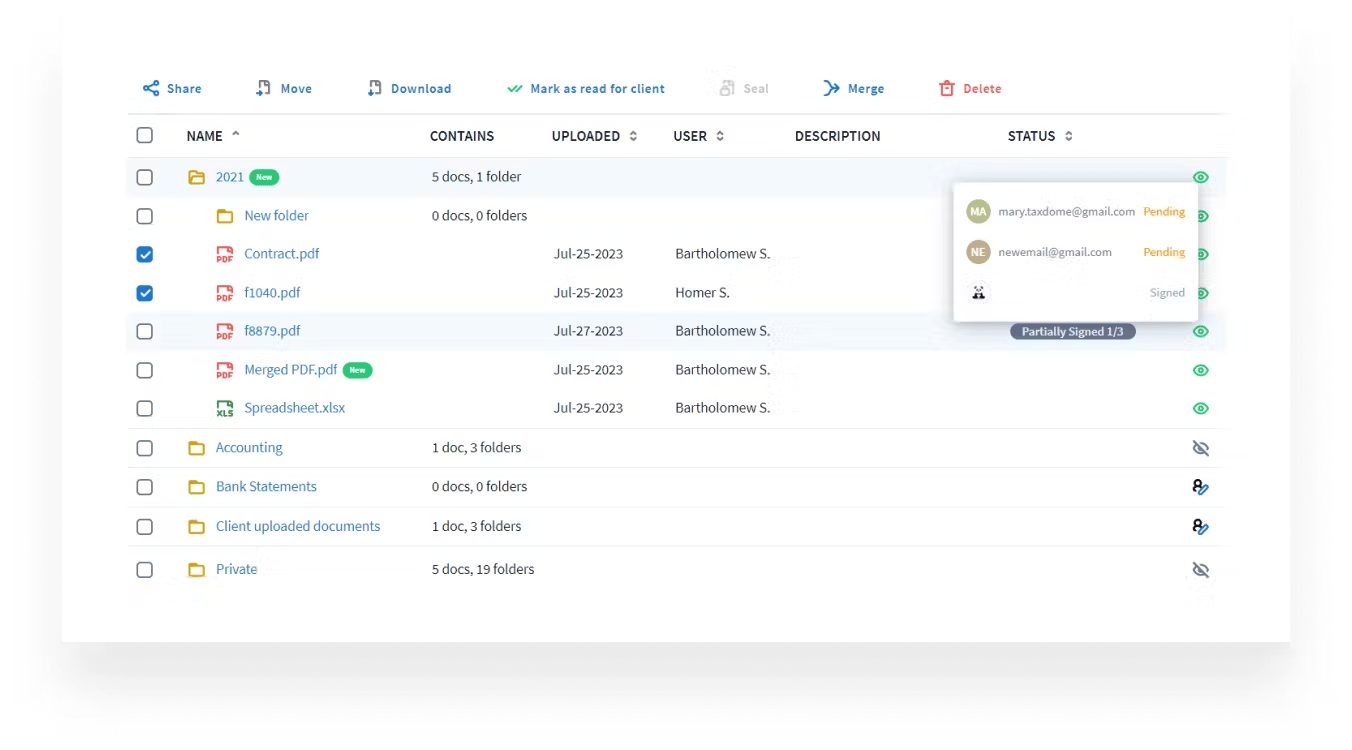Click the MA avatar in signers popup
The image size is (1352, 750).
[978, 212]
